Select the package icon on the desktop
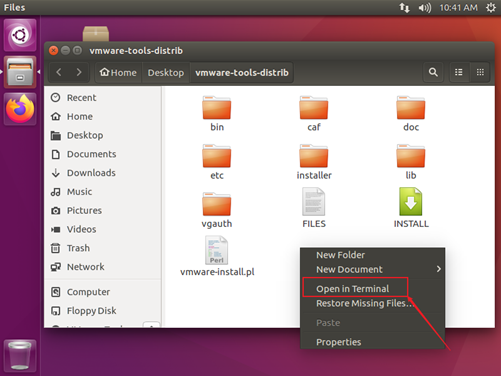 click(96, 34)
